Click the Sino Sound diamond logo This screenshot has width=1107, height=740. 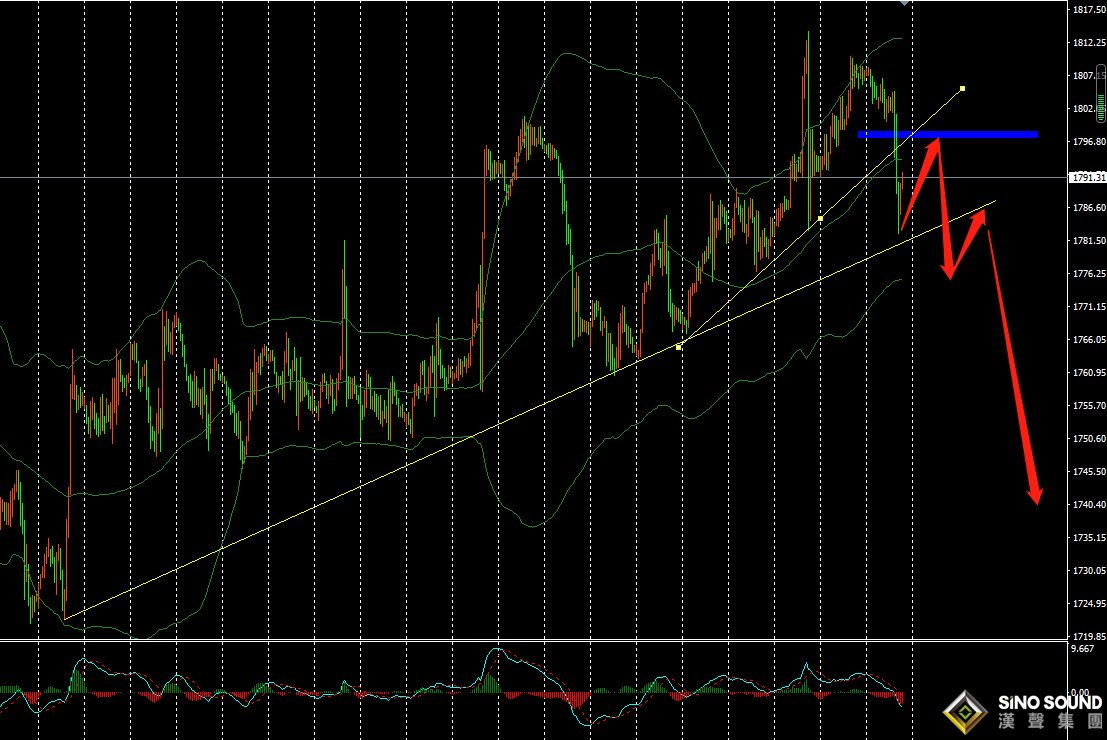pos(966,711)
